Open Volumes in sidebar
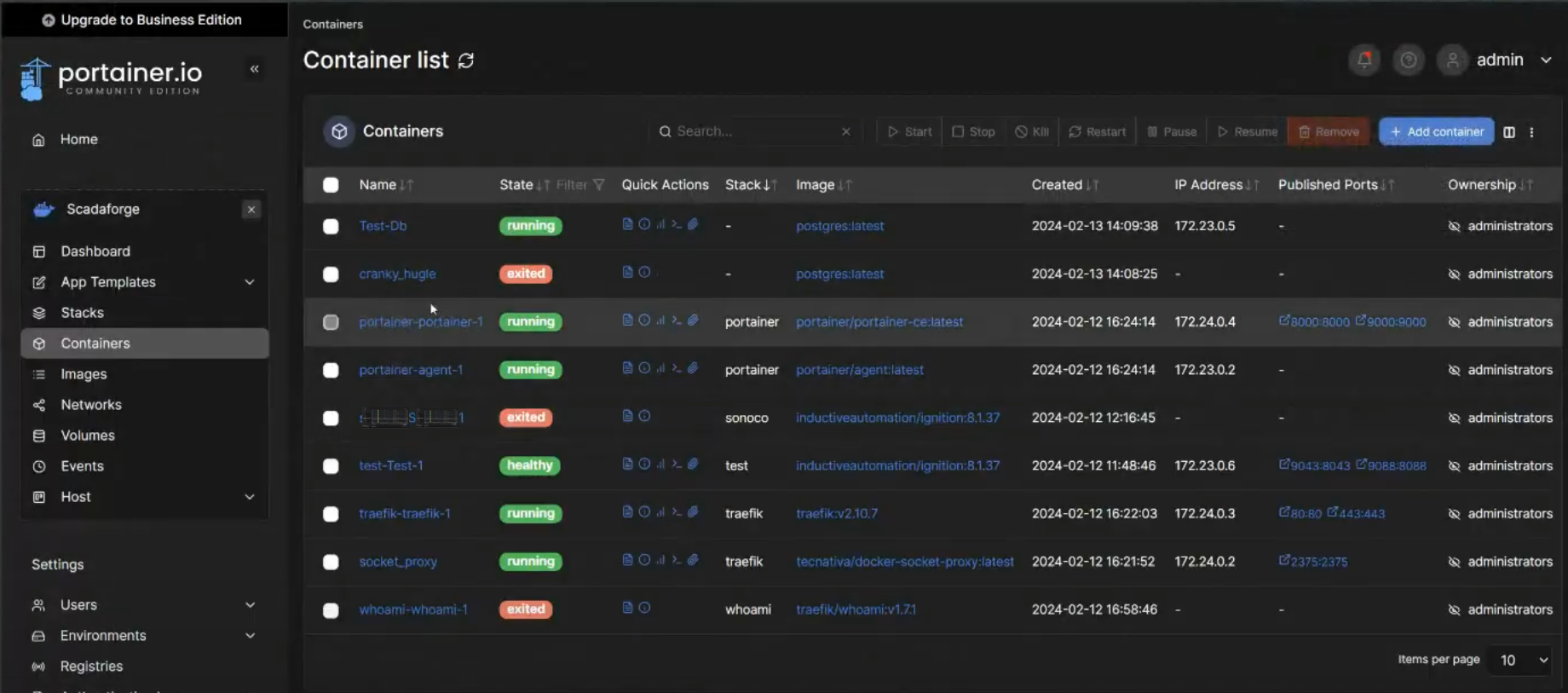 [87, 436]
